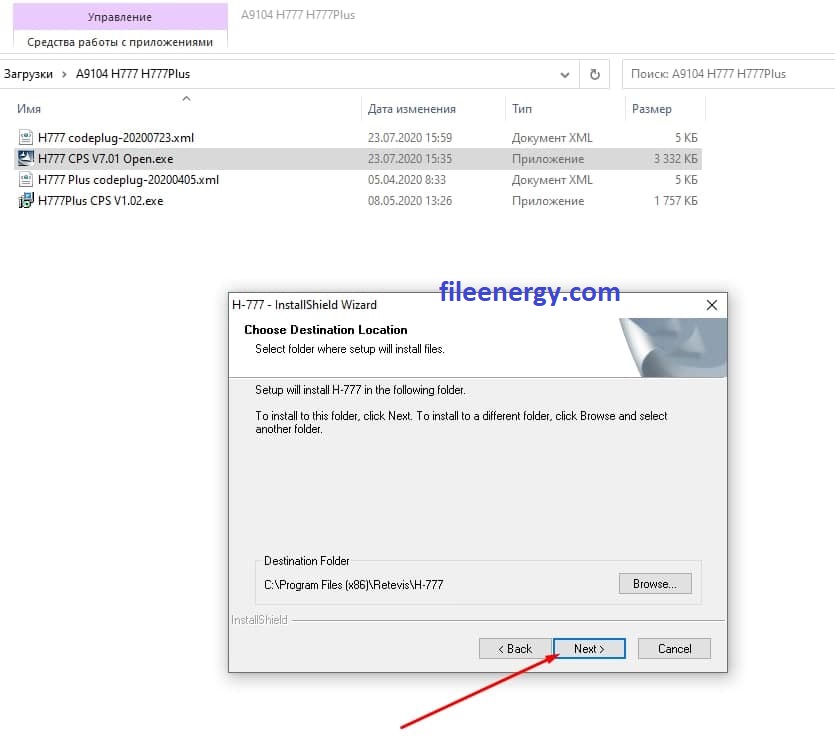Go to Загрузки in the breadcrumb

point(28,74)
